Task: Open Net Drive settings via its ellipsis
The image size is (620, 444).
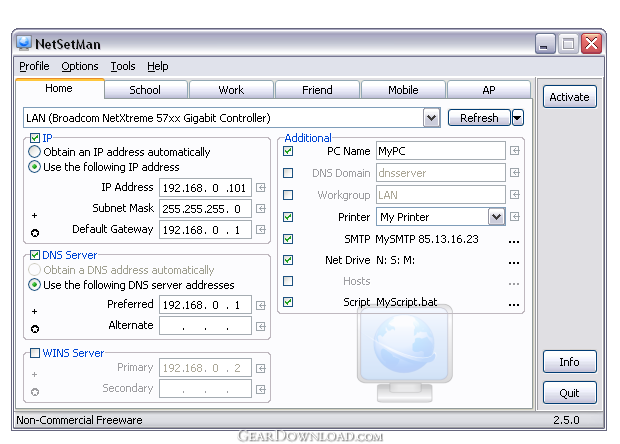Action: (514, 263)
